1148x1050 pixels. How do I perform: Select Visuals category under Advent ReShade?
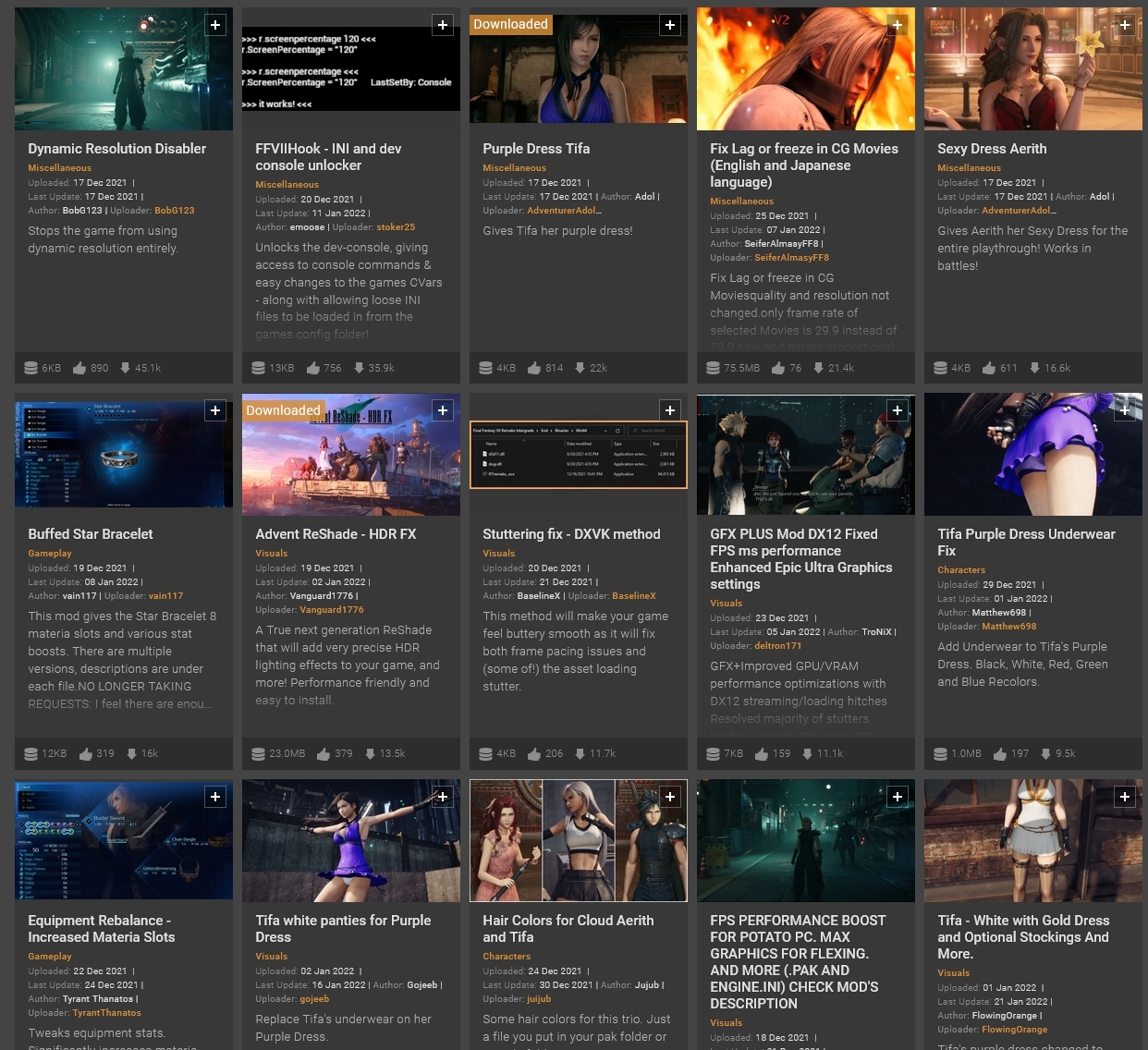[x=272, y=554]
